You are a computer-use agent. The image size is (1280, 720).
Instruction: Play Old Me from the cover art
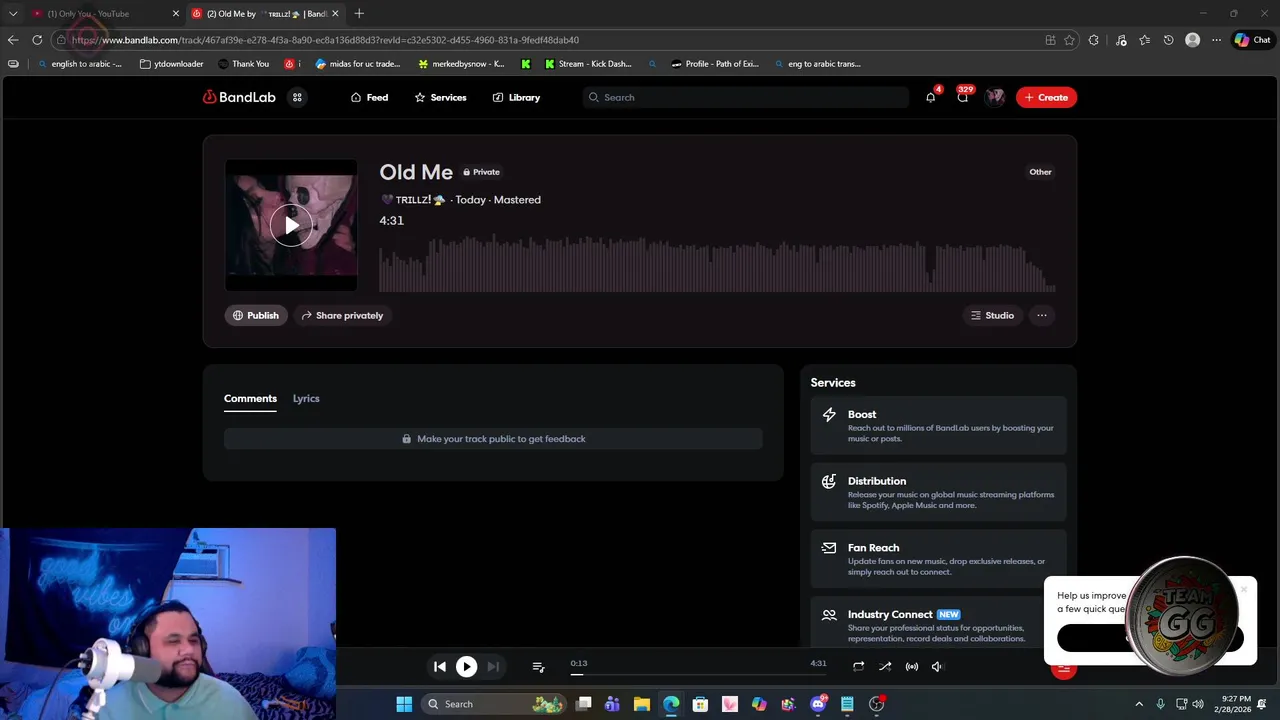291,225
